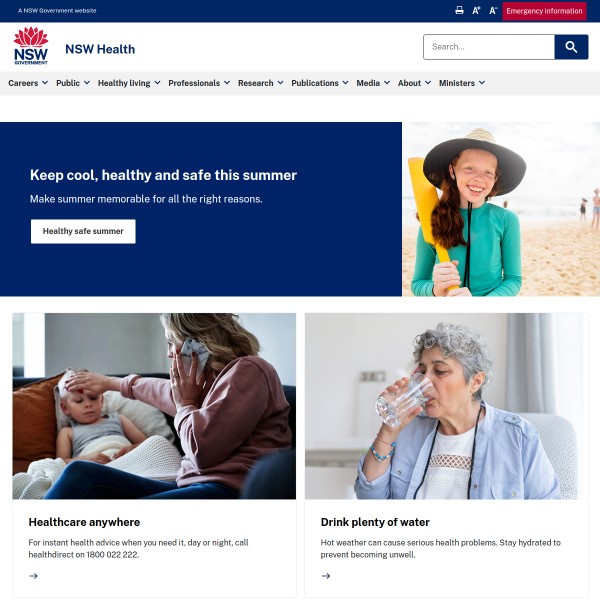Click the magnifying glass search button
The image size is (600, 600).
(571, 47)
